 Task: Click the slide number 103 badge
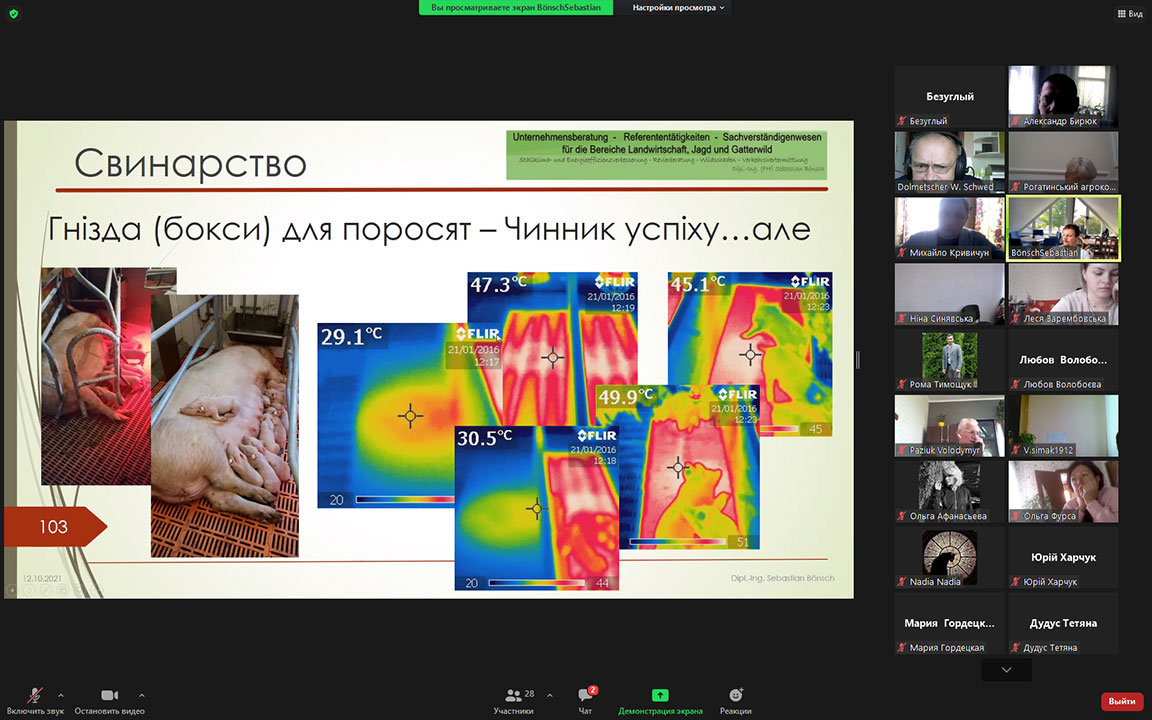[54, 527]
